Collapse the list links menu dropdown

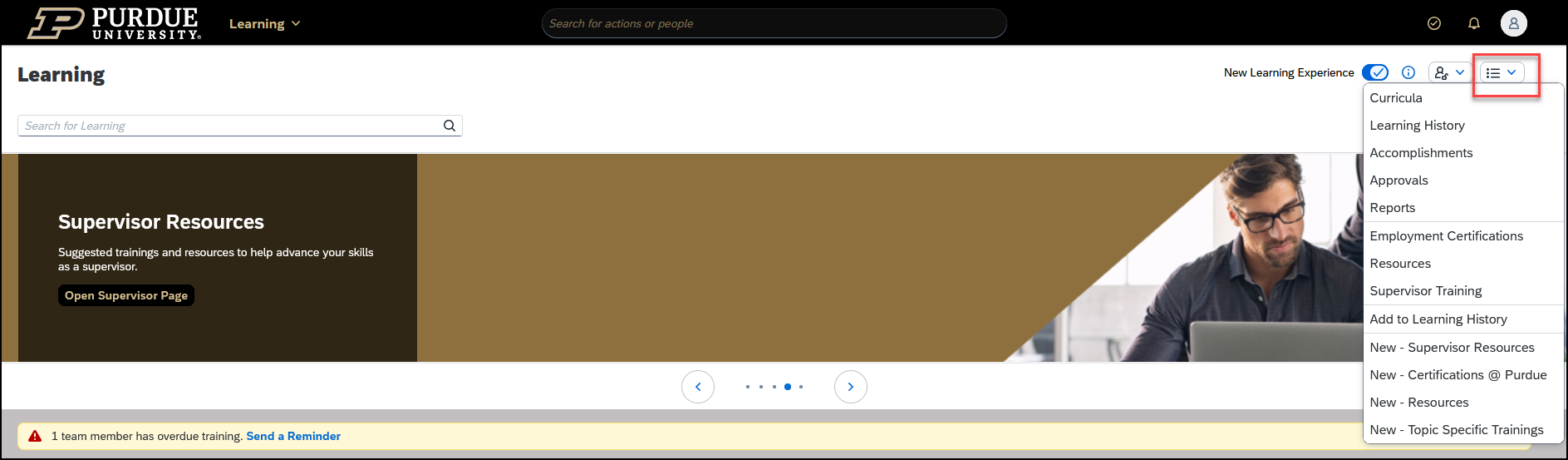point(1502,73)
